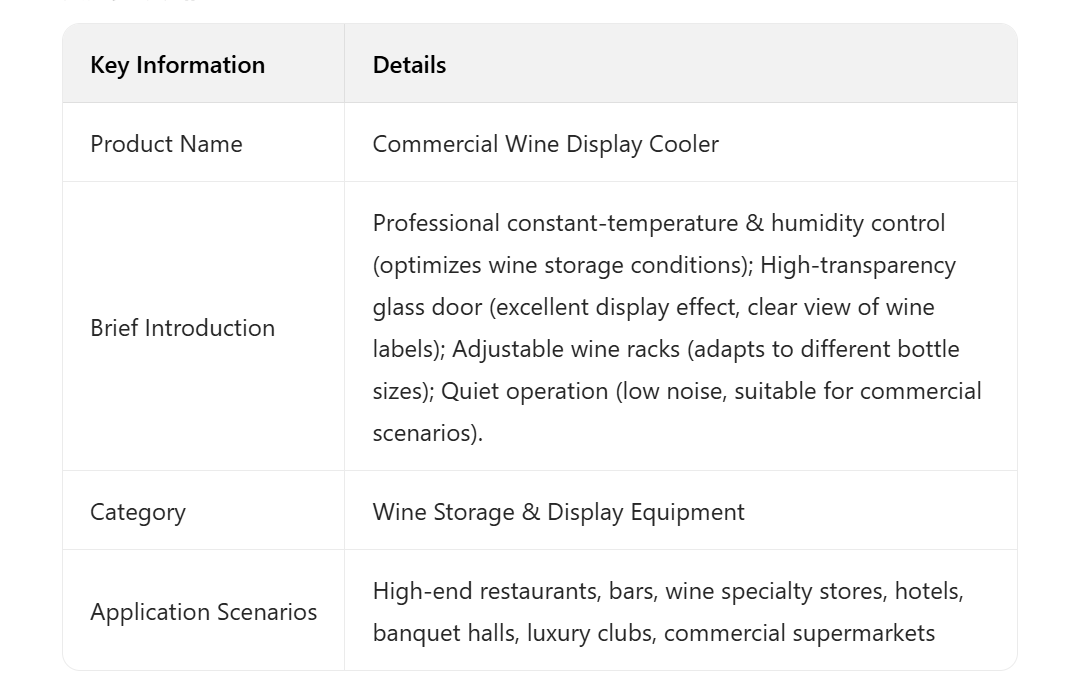The image size is (1083, 693).
Task: Click the word "hotels" in scenarios
Action: coord(927,591)
